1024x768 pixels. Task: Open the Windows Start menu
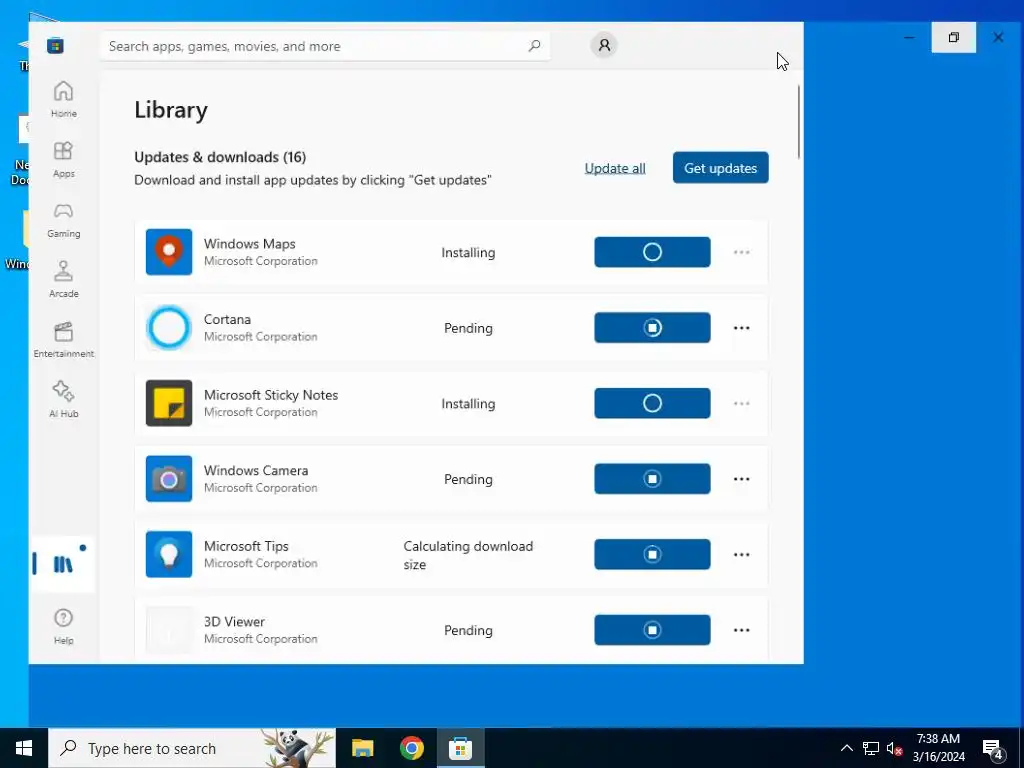pyautogui.click(x=24, y=748)
